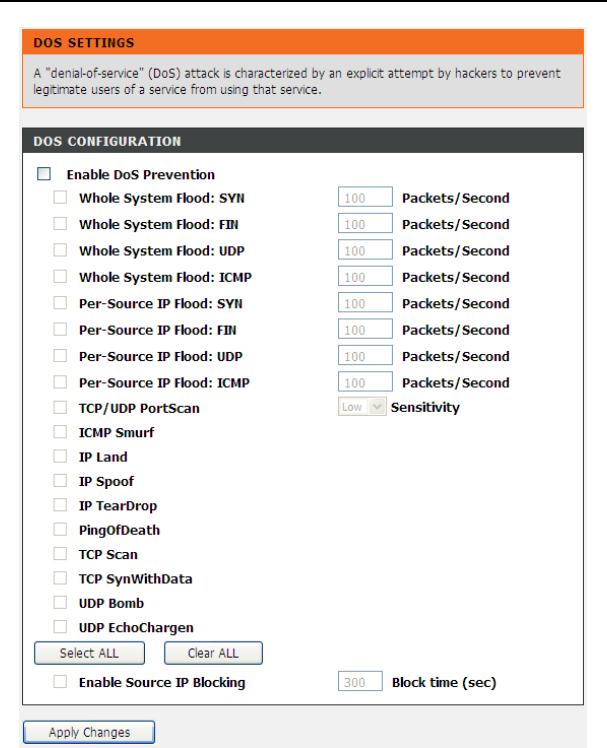
Task: Check Whole System Flood: SYN
Action: pos(60,198)
